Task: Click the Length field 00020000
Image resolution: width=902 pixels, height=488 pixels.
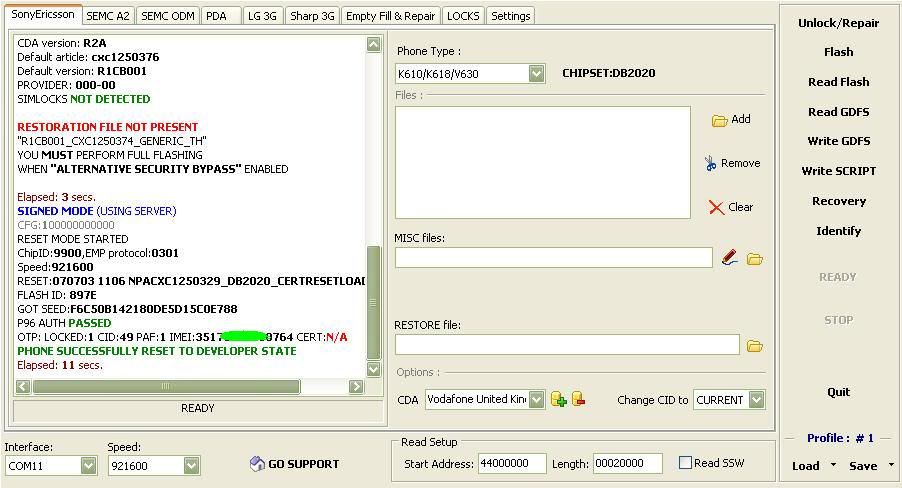Action: (627, 463)
